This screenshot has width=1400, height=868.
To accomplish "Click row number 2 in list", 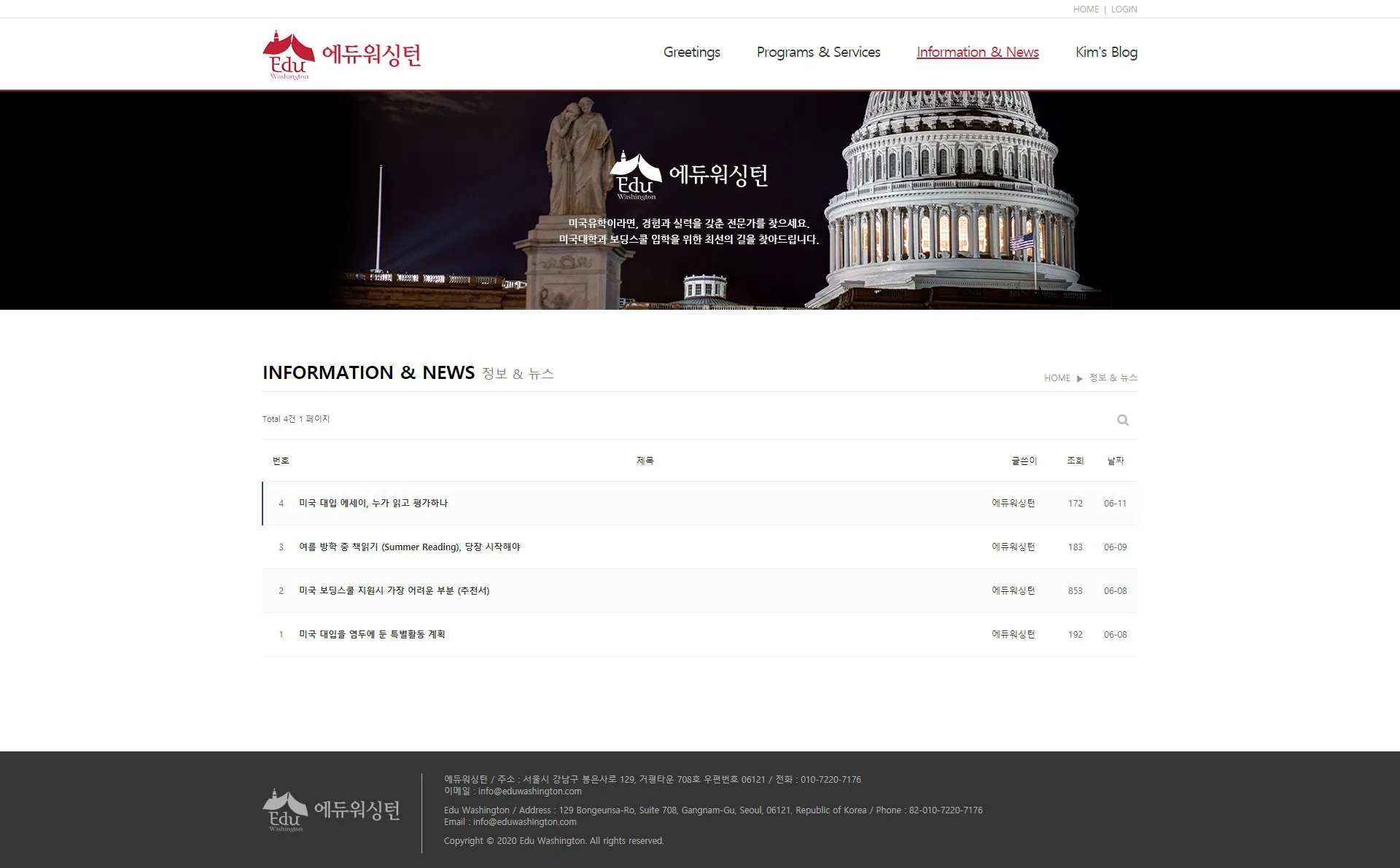I will coord(281,591).
